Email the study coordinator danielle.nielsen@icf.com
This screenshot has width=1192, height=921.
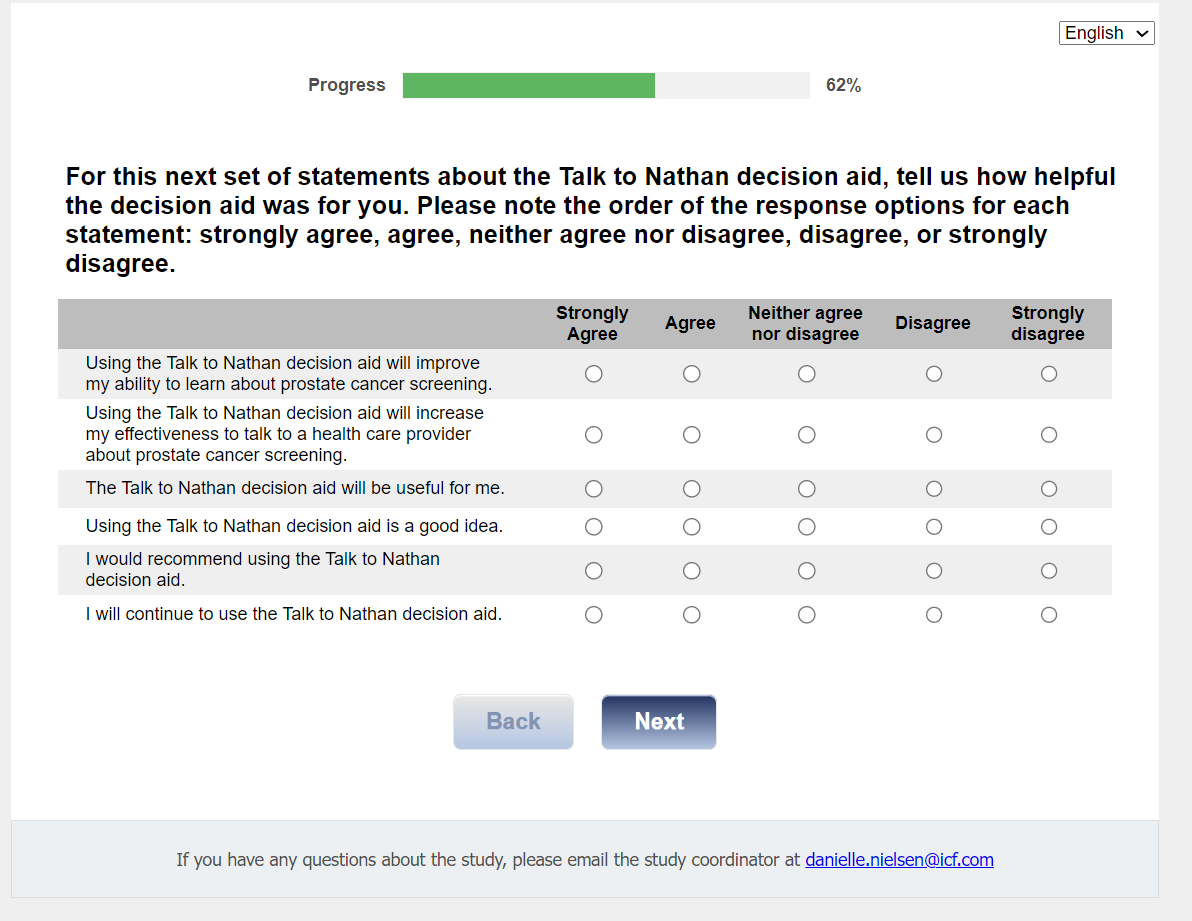coord(899,860)
